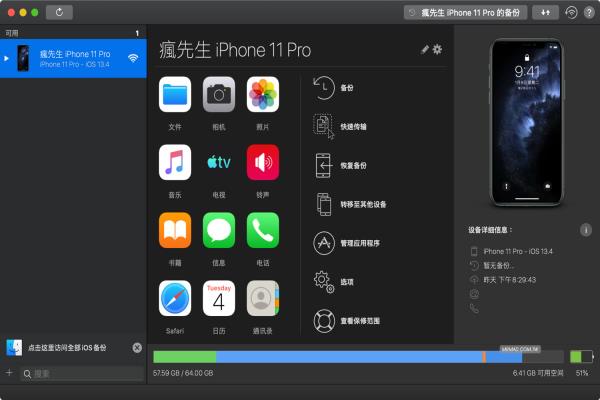Viewport: 600px width, 400px height.
Task: Click the Wi-Fi icon in device row
Action: pyautogui.click(x=133, y=58)
